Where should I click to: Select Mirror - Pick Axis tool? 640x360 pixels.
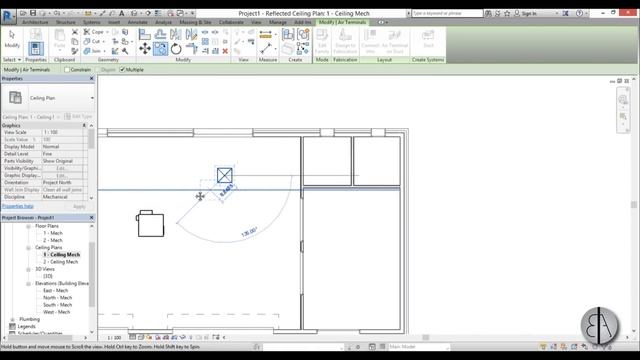176,35
